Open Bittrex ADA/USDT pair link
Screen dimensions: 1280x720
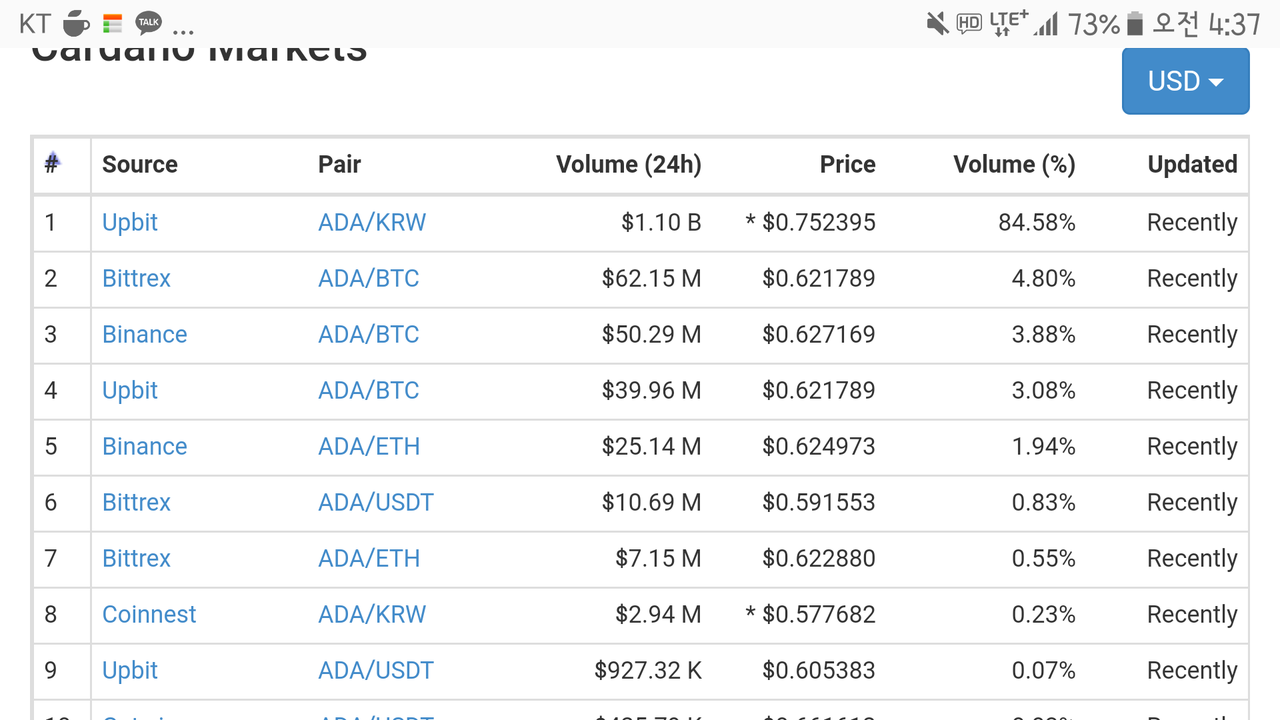[376, 502]
